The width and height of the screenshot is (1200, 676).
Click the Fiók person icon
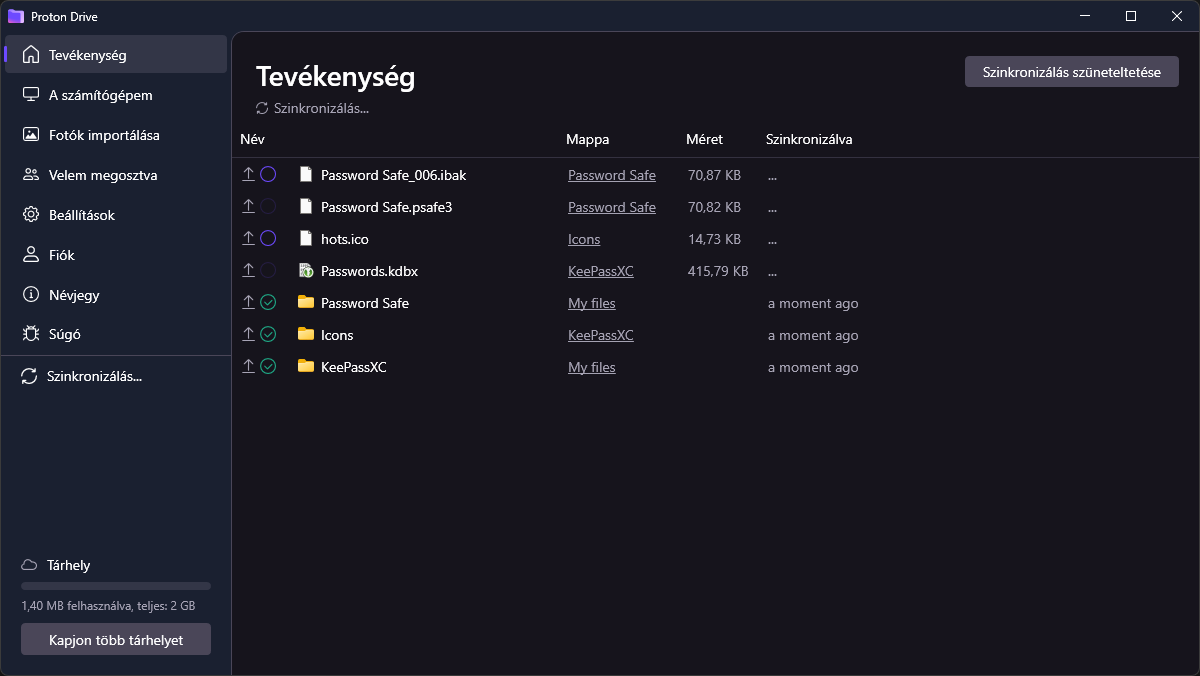point(31,255)
